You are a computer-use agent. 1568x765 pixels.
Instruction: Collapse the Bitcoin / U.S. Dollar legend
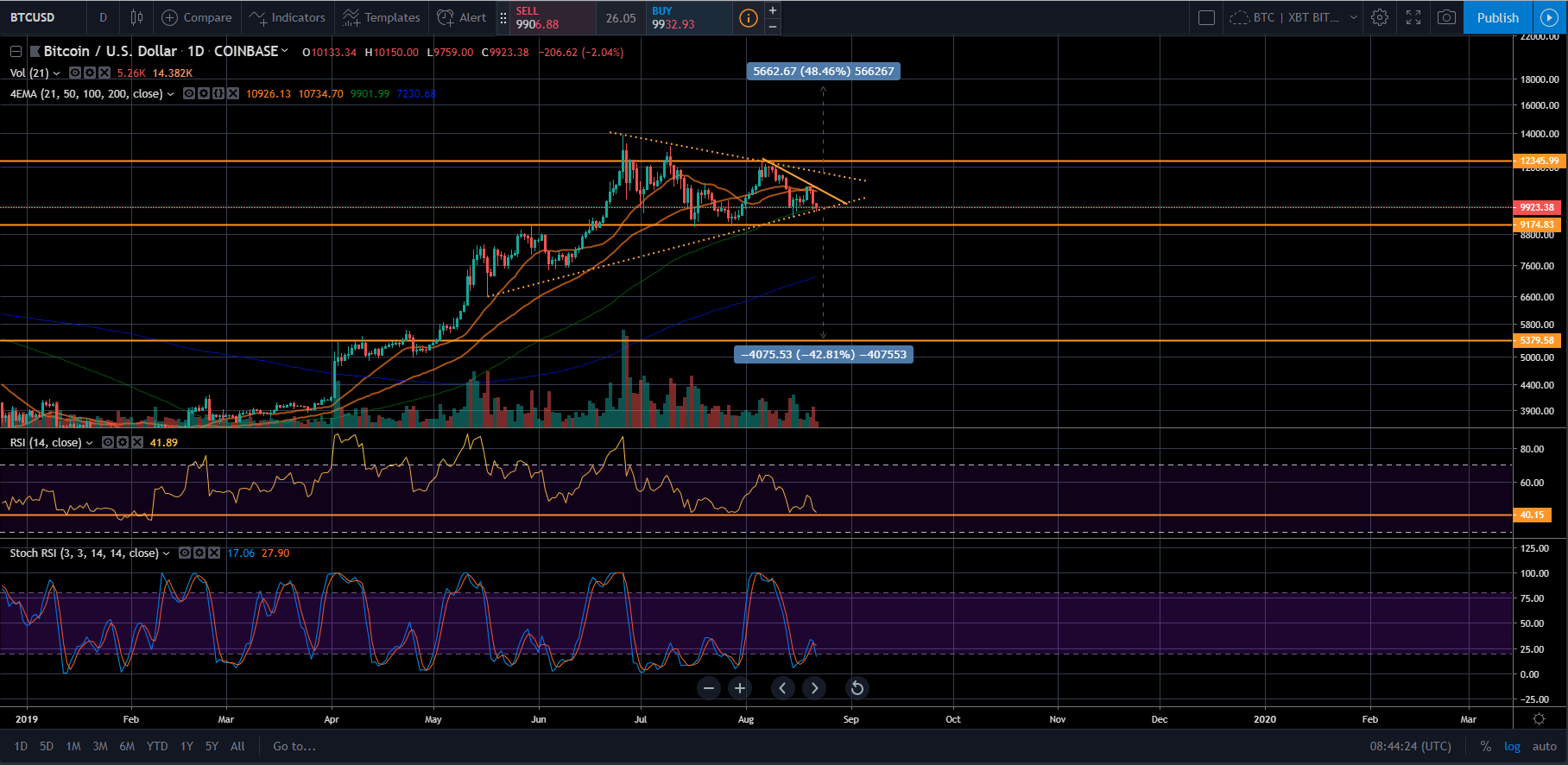coord(16,52)
